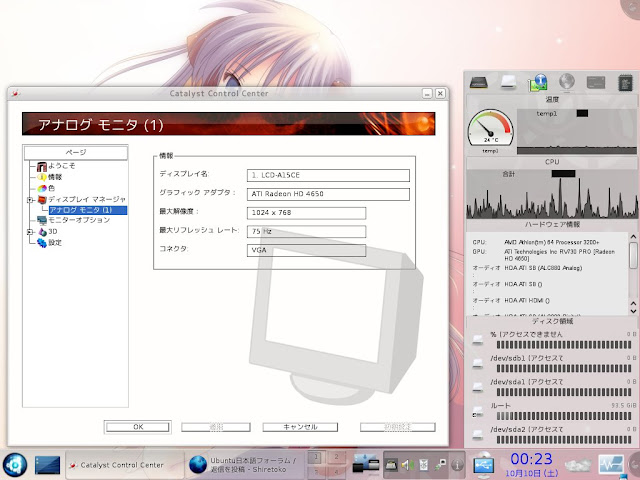This screenshot has height=480, width=640.
Task: Click the CPU section header
Action: (x=552, y=162)
